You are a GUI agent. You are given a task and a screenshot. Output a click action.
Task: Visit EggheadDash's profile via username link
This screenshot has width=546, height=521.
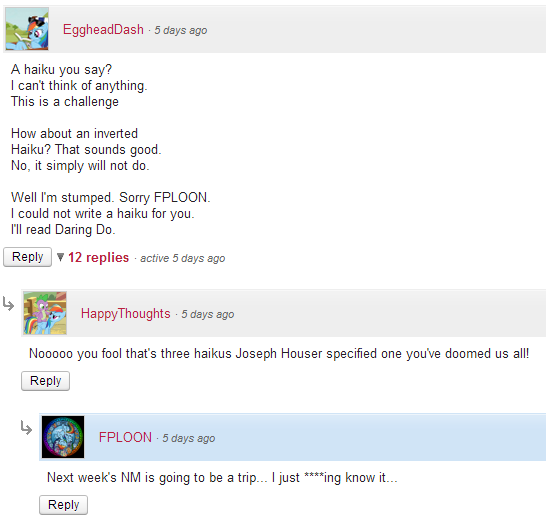(103, 30)
